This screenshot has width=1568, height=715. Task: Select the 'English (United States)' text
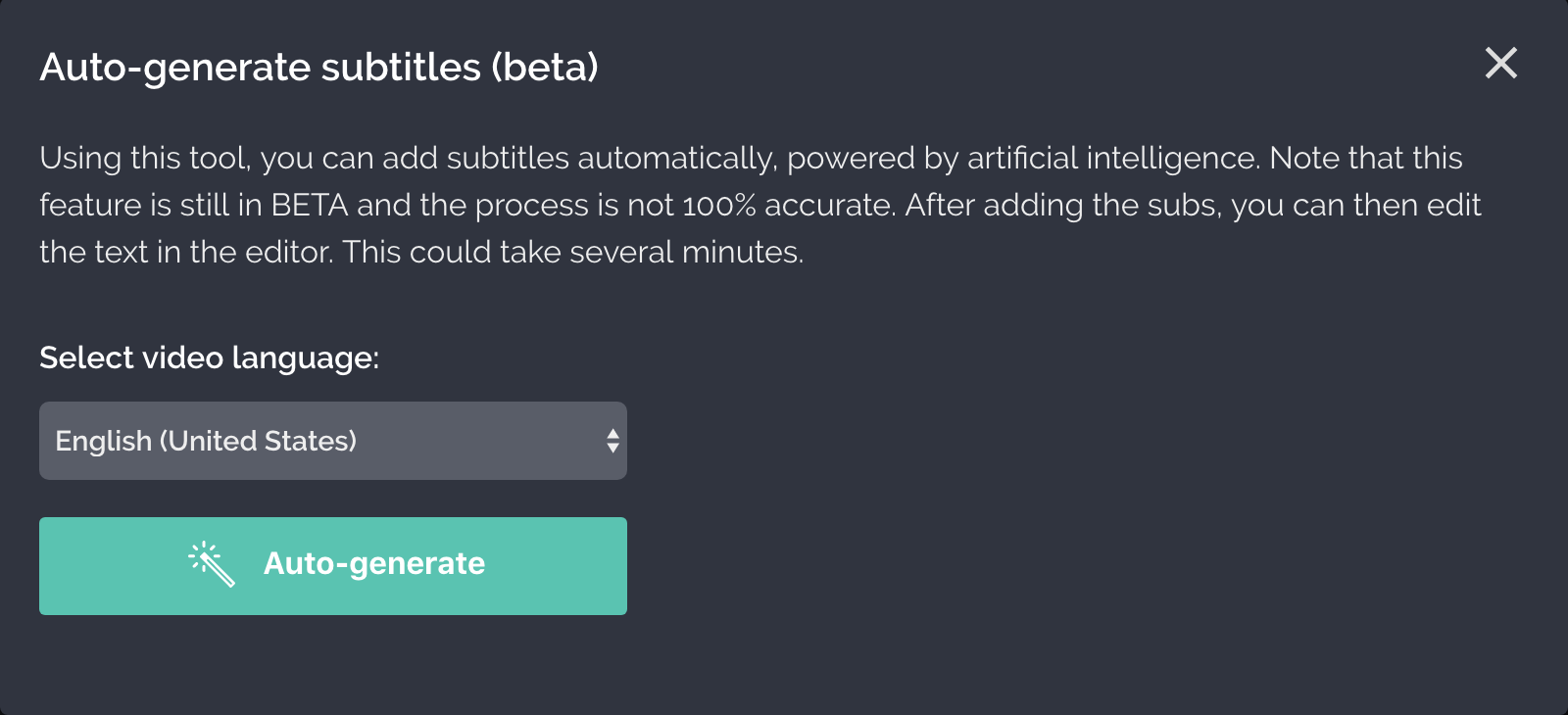click(x=206, y=441)
